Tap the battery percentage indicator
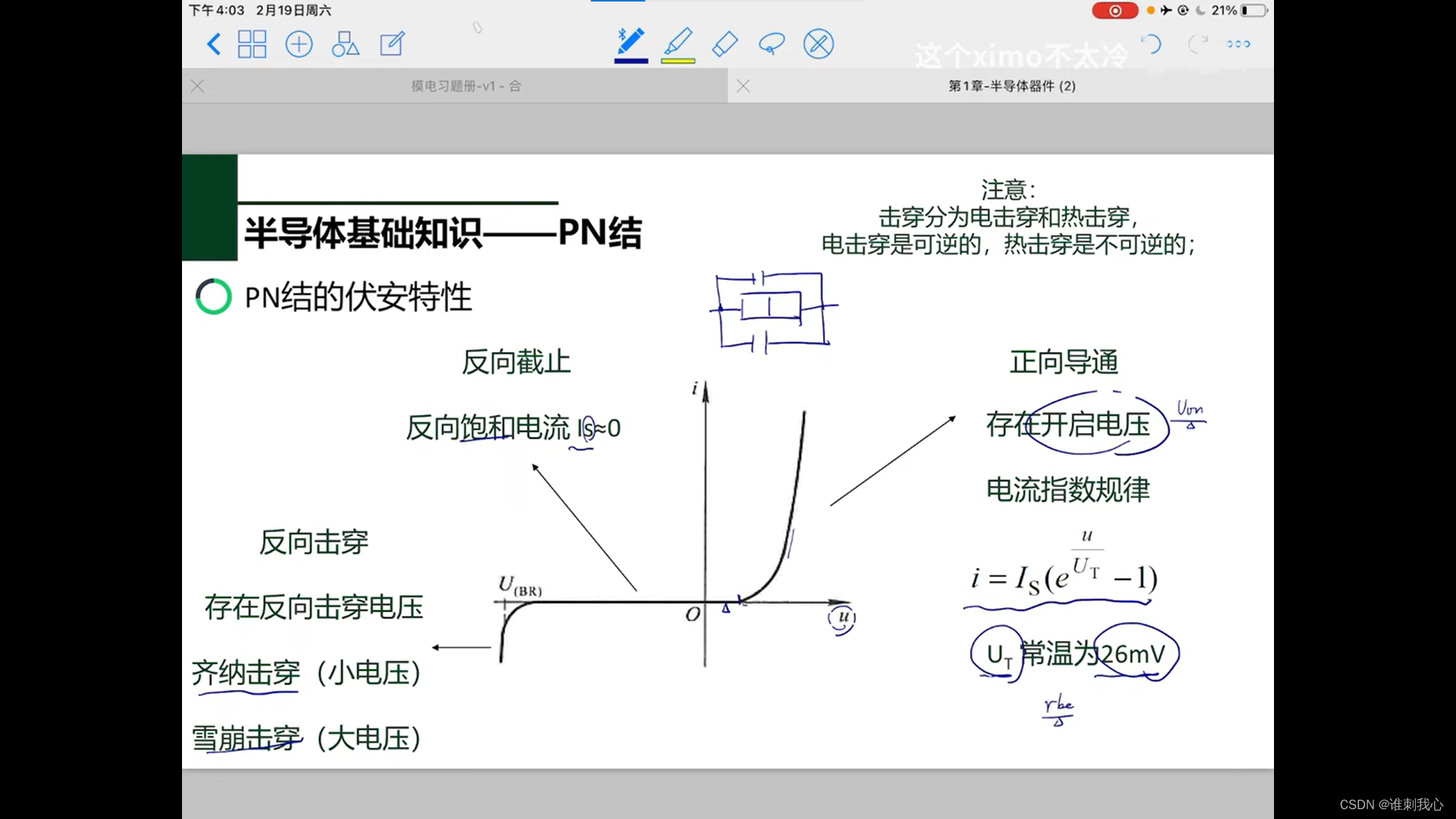 [1224, 11]
